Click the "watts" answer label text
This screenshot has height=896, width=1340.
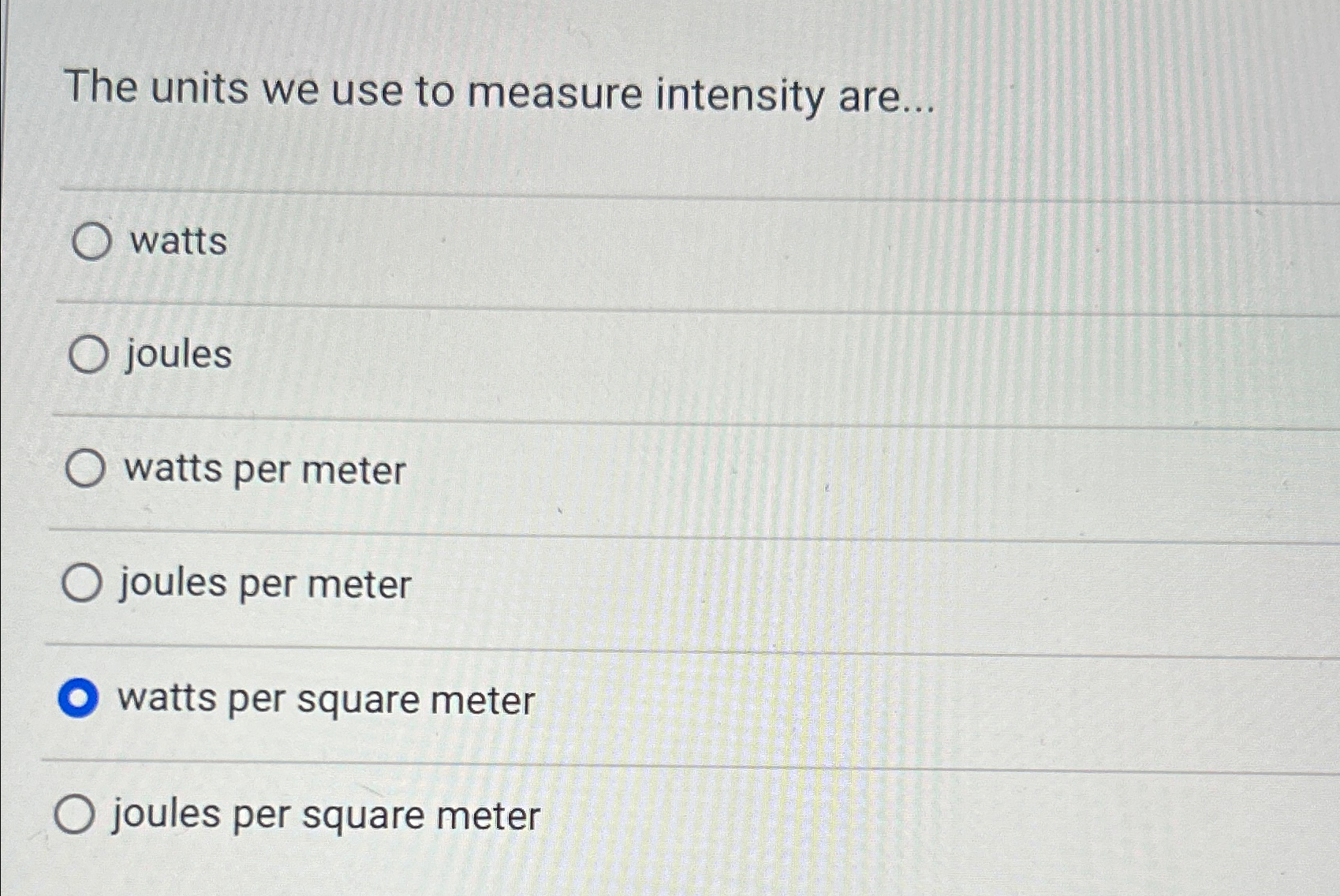pos(177,242)
